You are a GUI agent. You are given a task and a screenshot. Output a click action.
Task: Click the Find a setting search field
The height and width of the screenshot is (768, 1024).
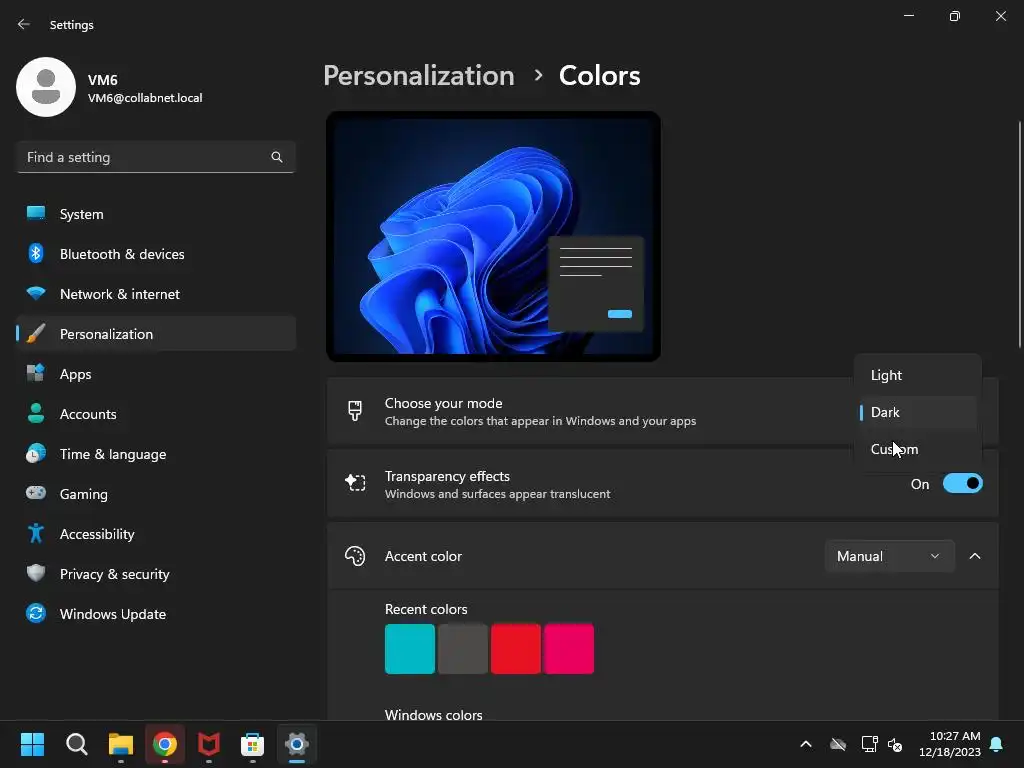pyautogui.click(x=156, y=157)
